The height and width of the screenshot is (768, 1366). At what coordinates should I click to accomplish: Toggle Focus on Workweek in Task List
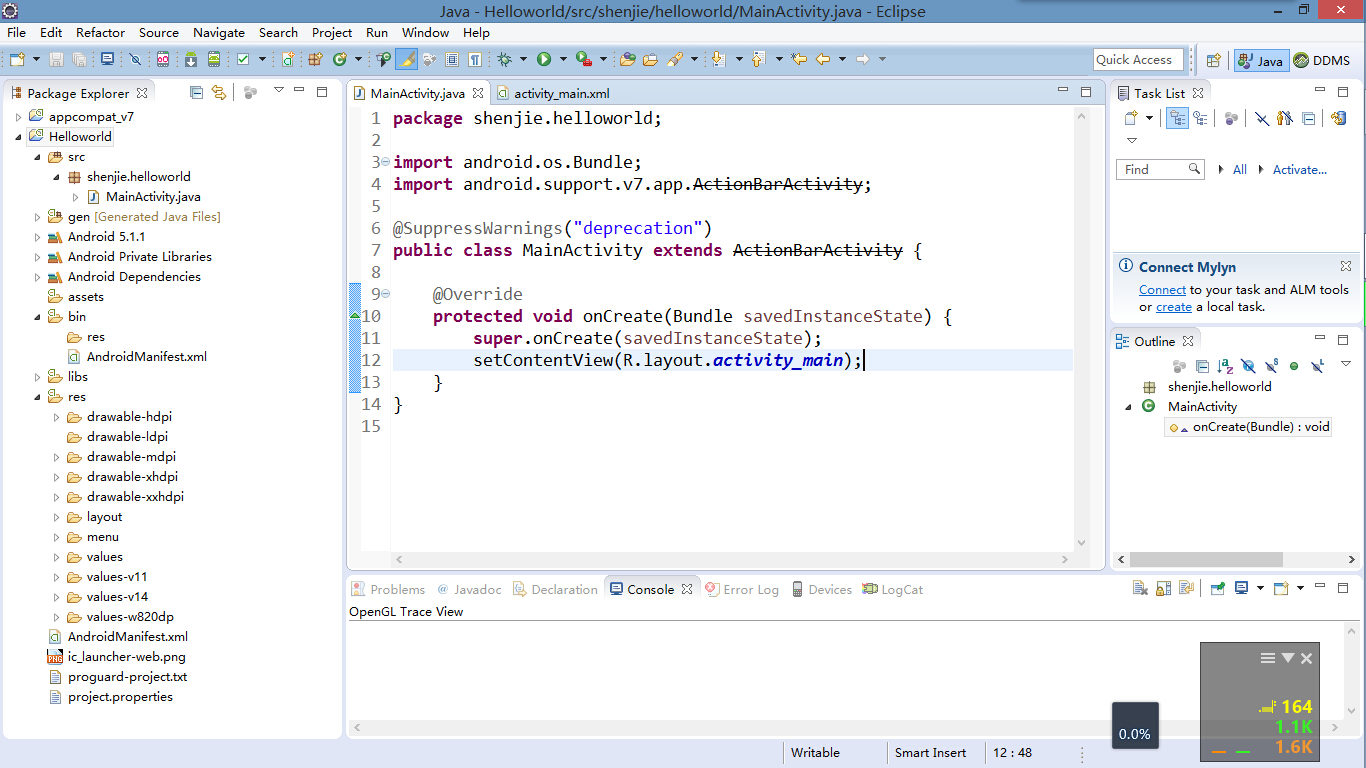(1231, 118)
